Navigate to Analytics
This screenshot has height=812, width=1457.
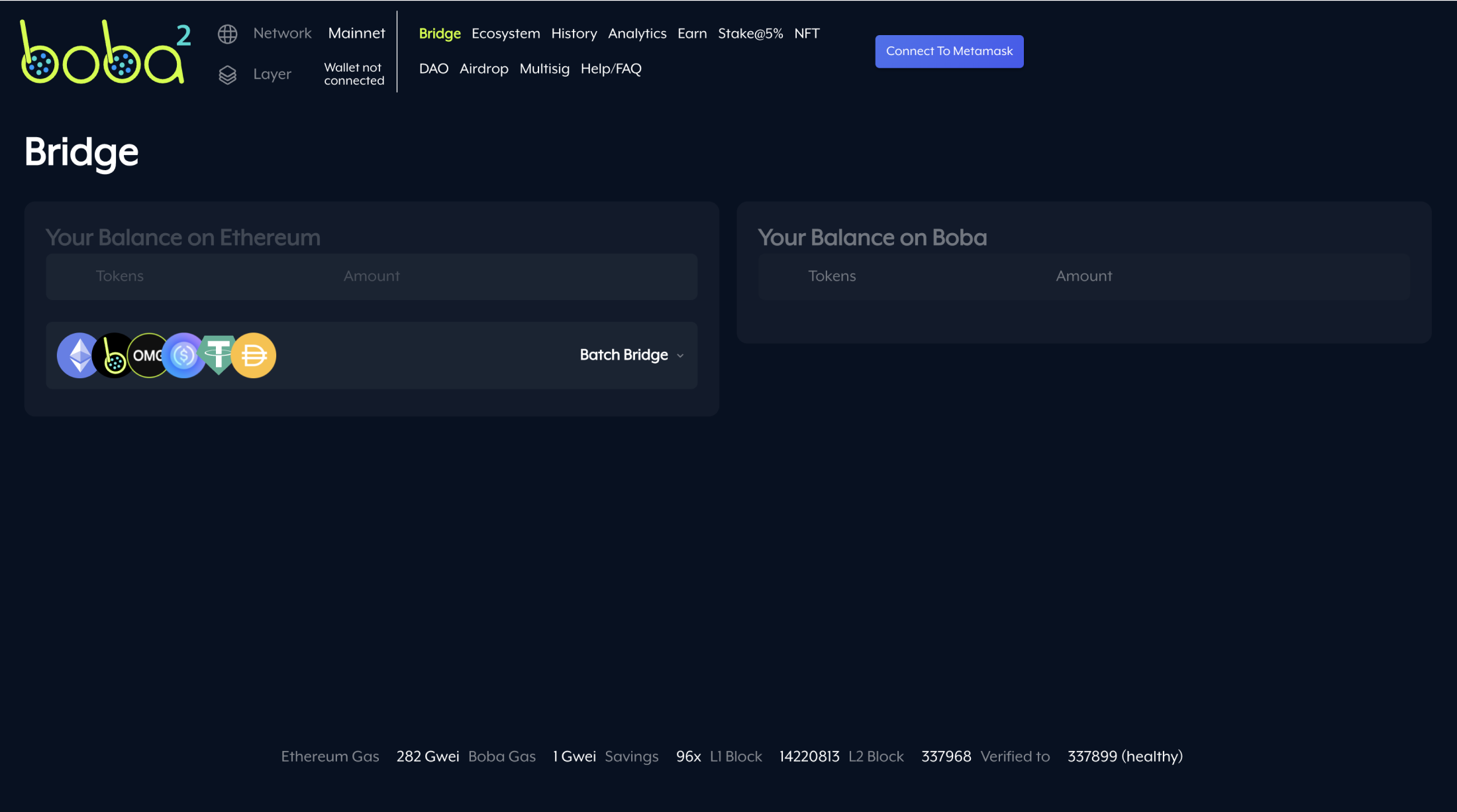click(x=637, y=33)
